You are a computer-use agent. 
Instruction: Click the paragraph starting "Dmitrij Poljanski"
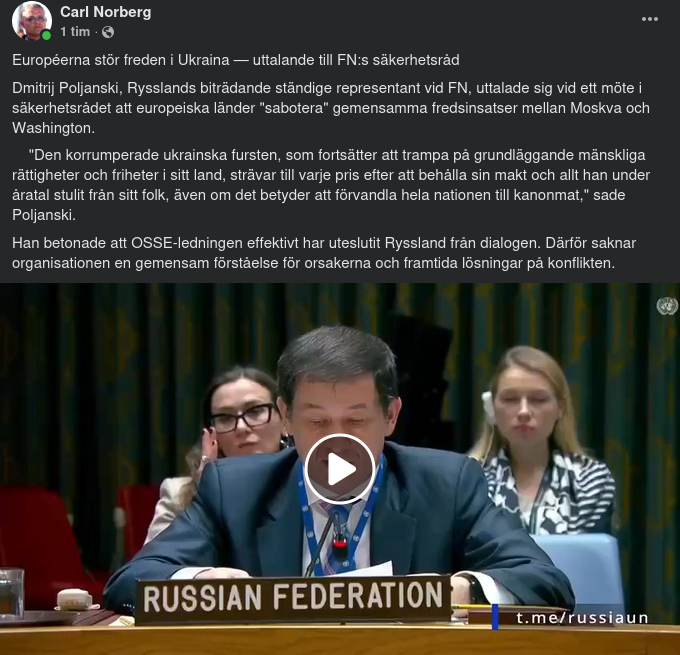coord(331,108)
